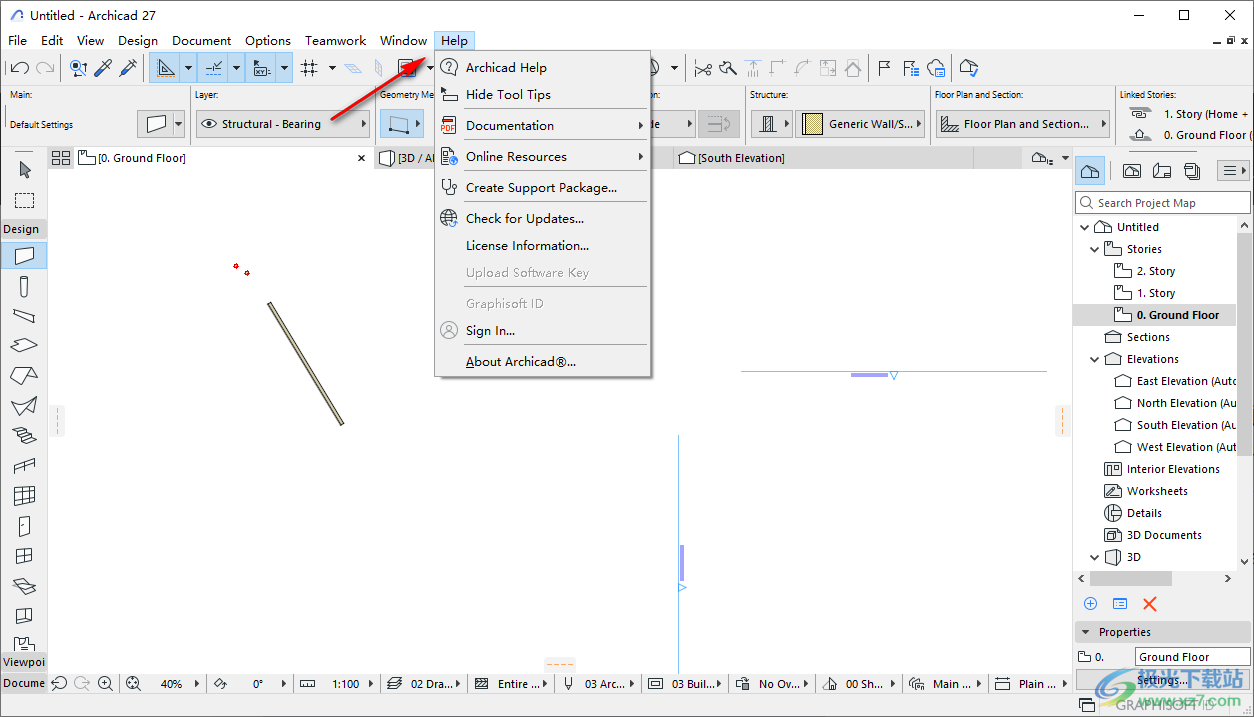Select the Pick Up Parameters eyedropper

[x=103, y=68]
